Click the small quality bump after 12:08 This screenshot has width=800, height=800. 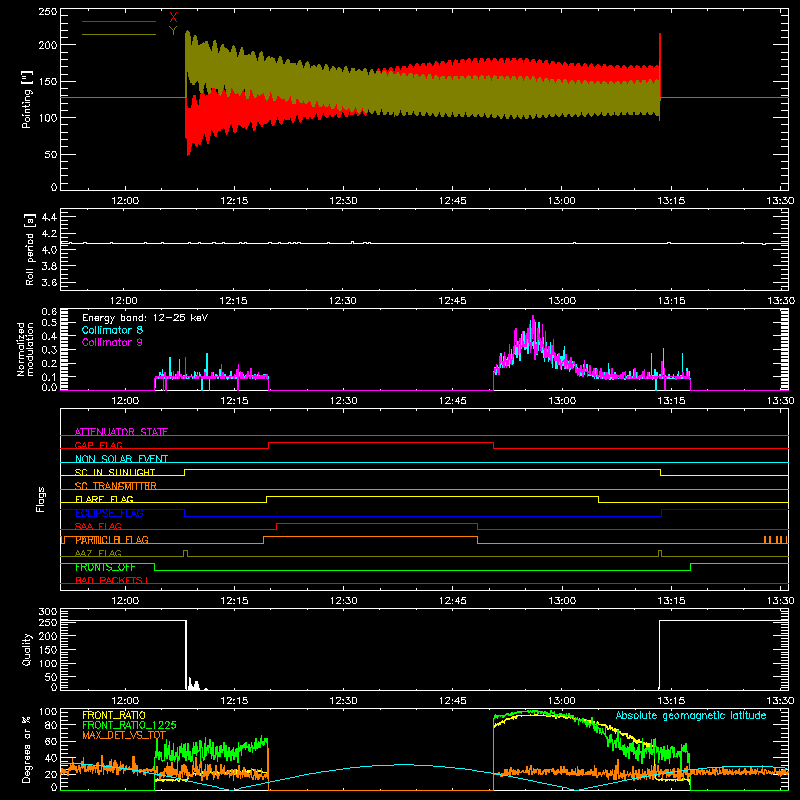(193, 684)
